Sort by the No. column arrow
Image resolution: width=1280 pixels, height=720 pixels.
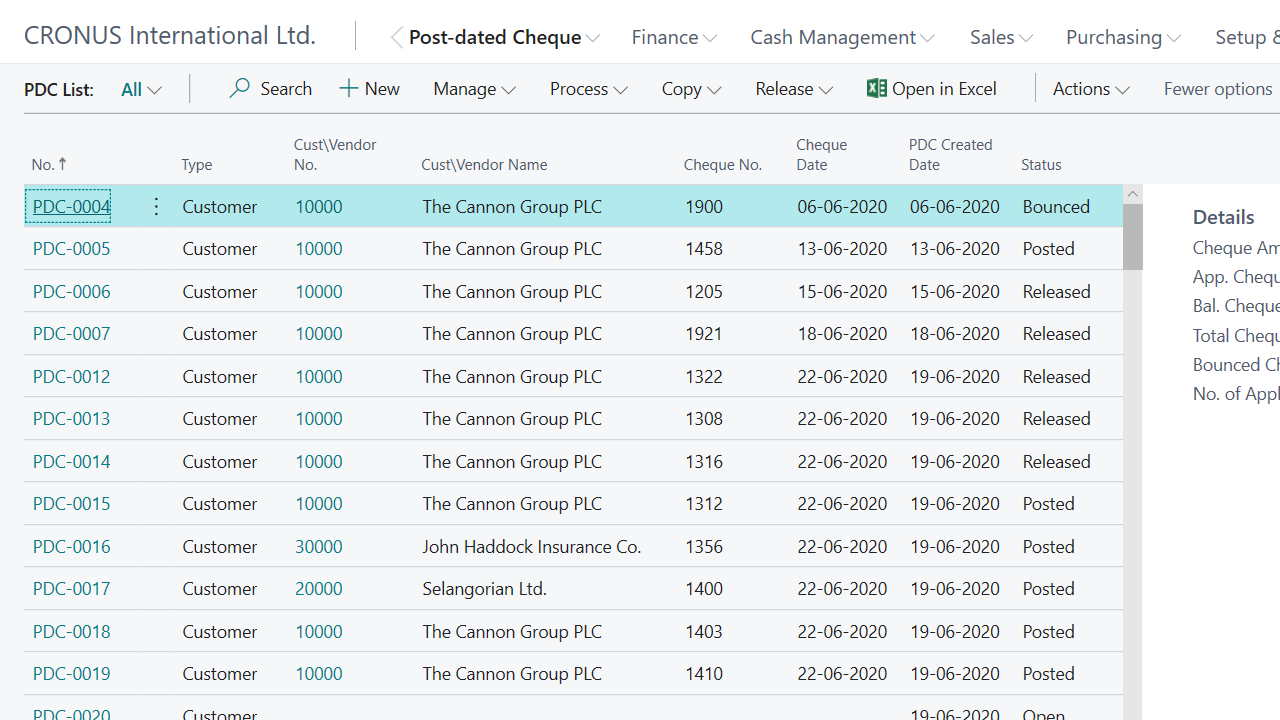click(x=63, y=164)
